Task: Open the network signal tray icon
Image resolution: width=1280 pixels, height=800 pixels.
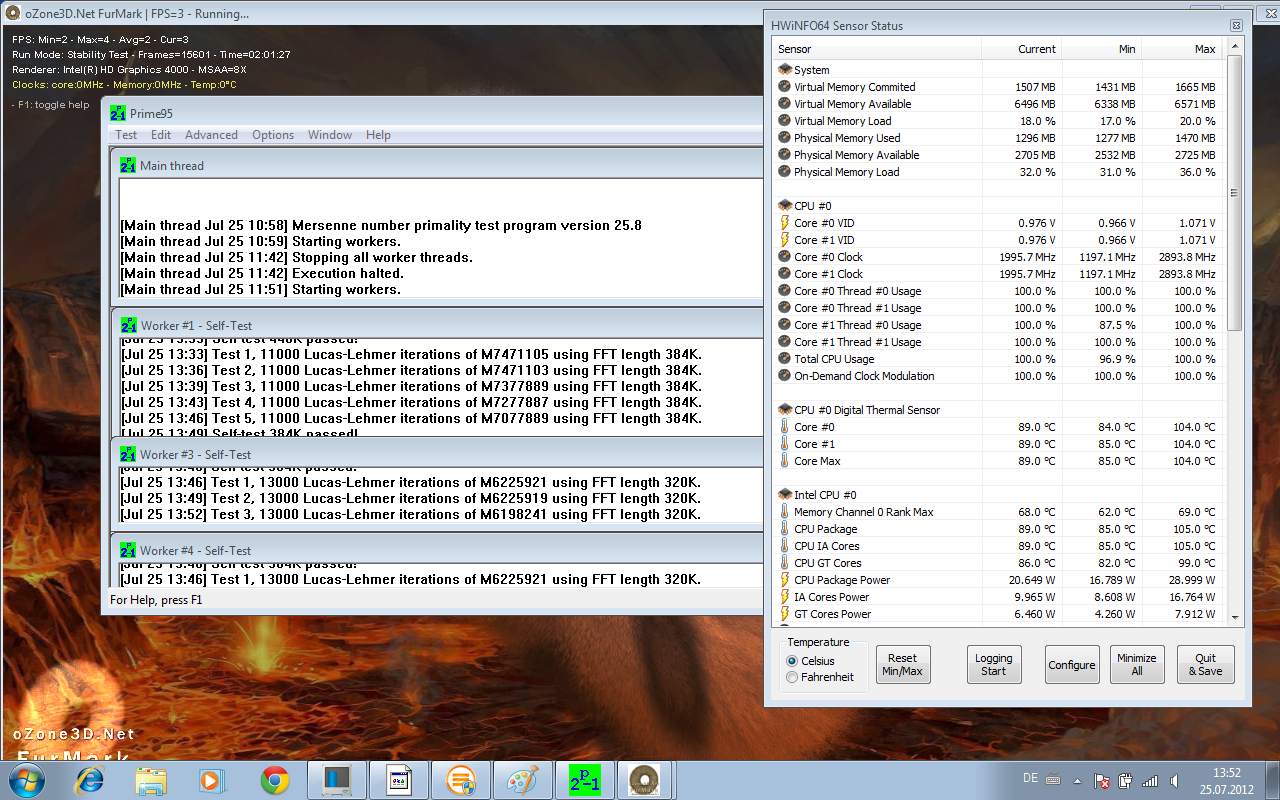Action: 1150,780
